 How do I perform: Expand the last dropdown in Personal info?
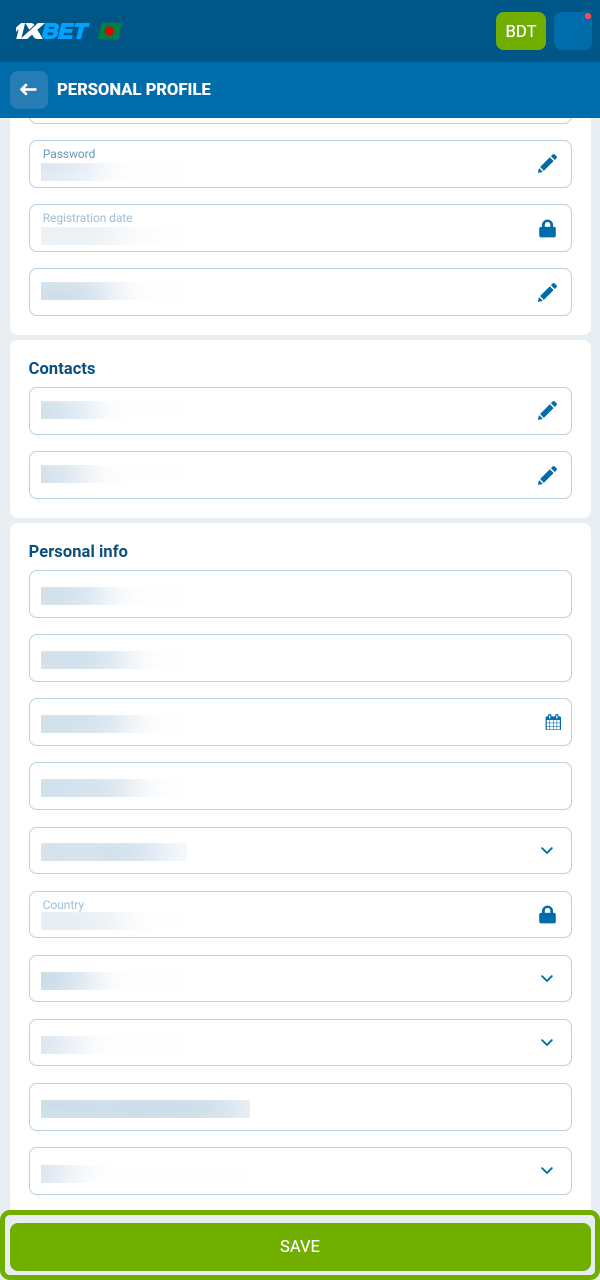tap(546, 1170)
